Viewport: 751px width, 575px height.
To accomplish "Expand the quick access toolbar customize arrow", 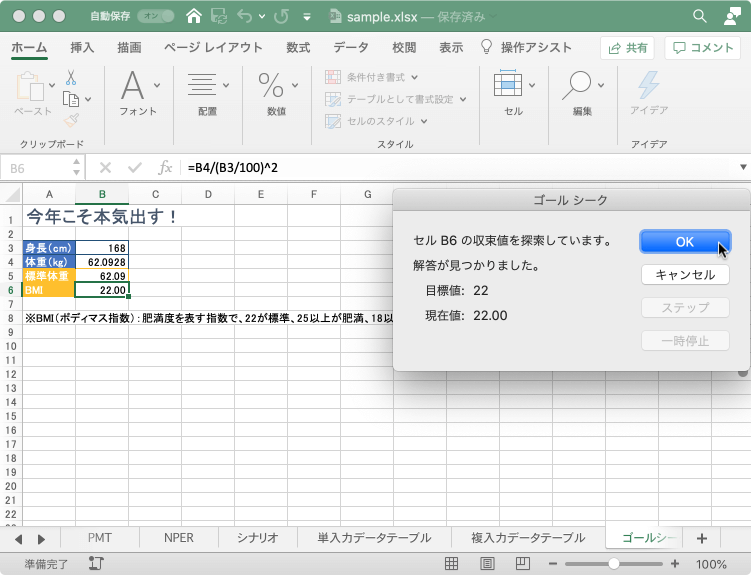I will point(306,17).
